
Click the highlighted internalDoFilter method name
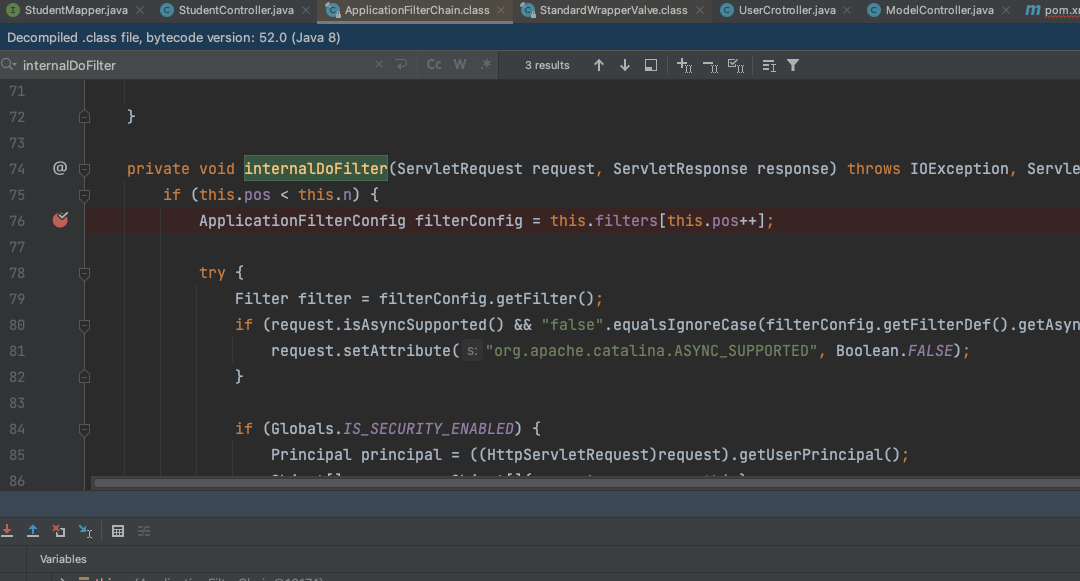[x=315, y=169]
